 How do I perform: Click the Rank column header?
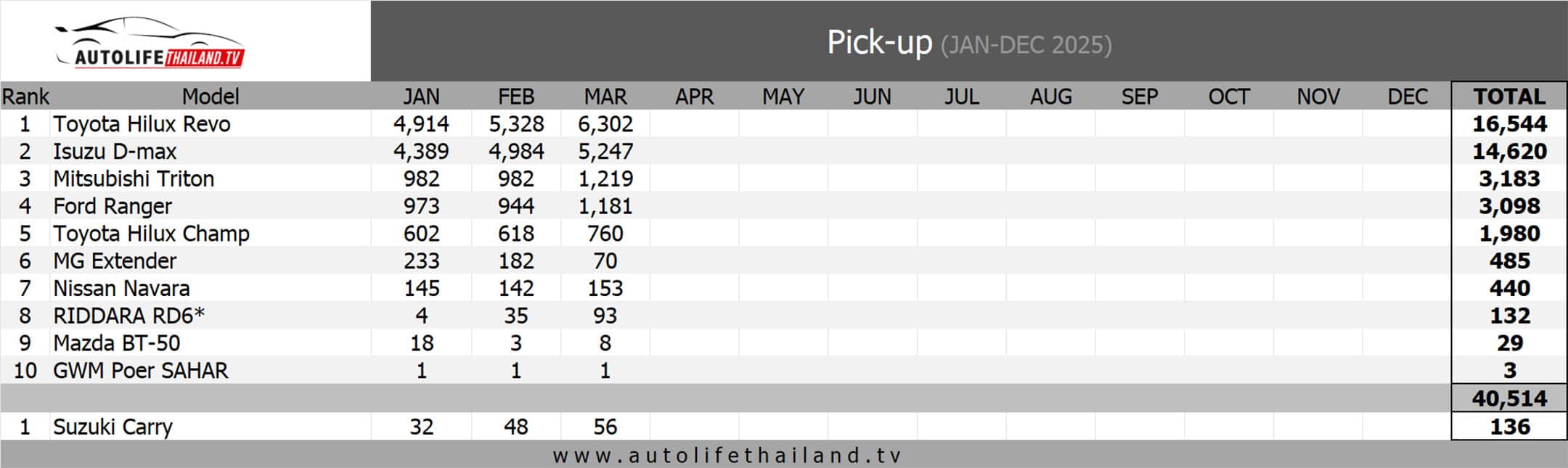(x=25, y=97)
